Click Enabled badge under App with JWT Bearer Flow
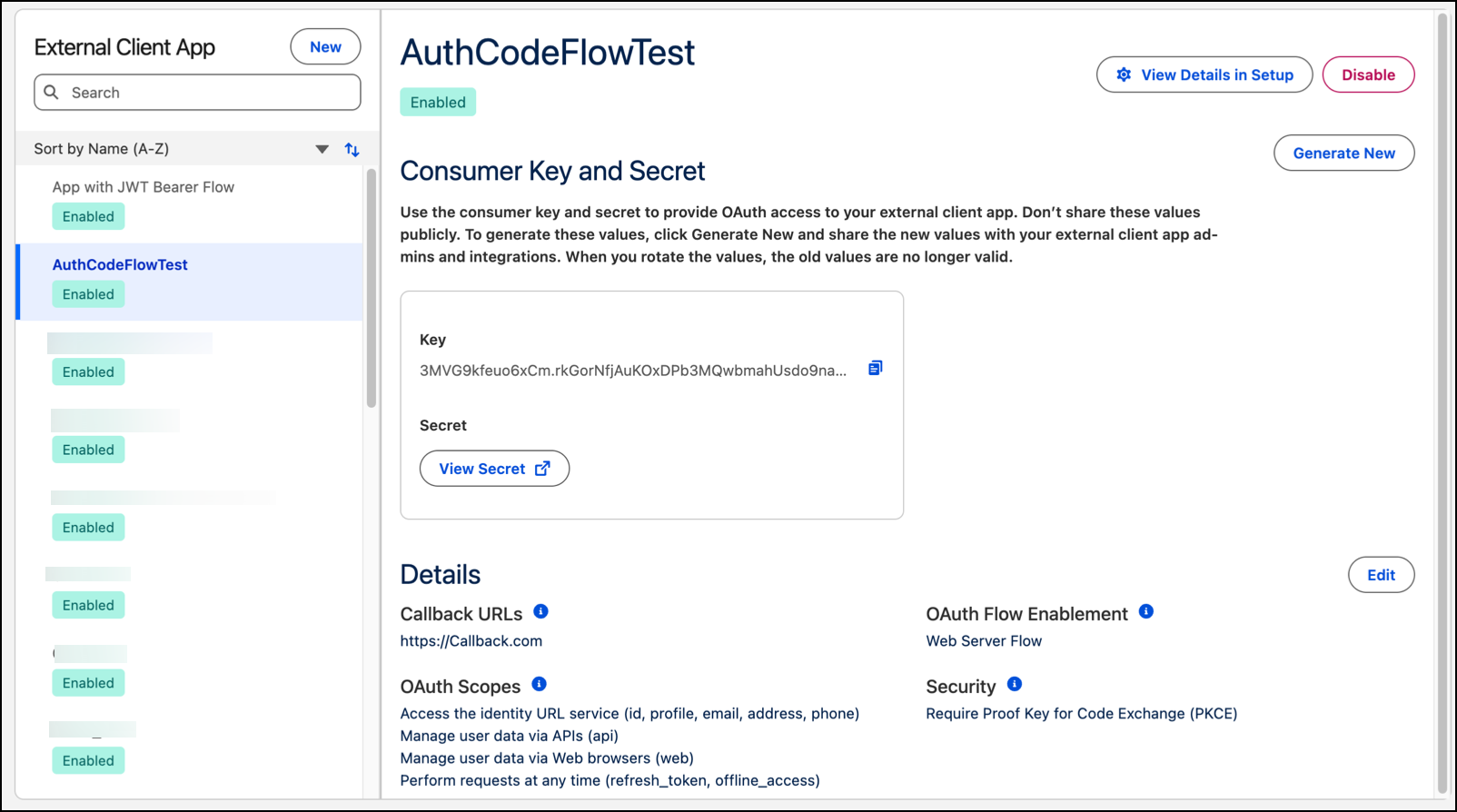 point(88,216)
